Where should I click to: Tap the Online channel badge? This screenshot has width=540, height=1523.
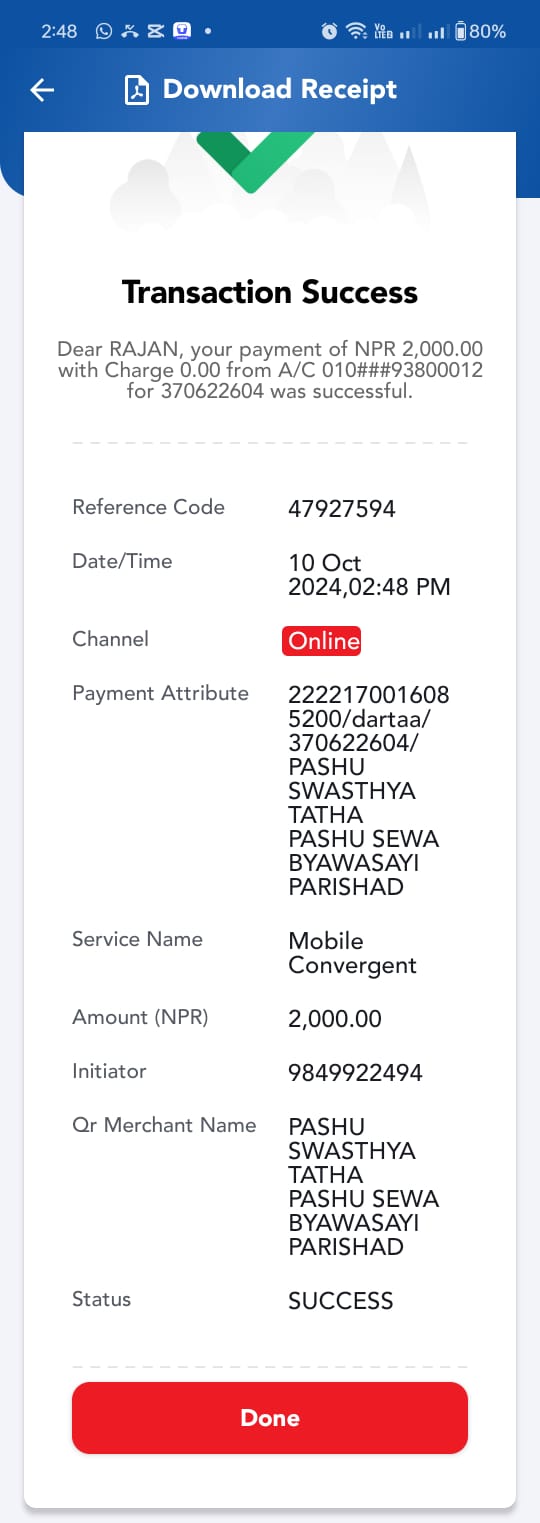(x=322, y=640)
